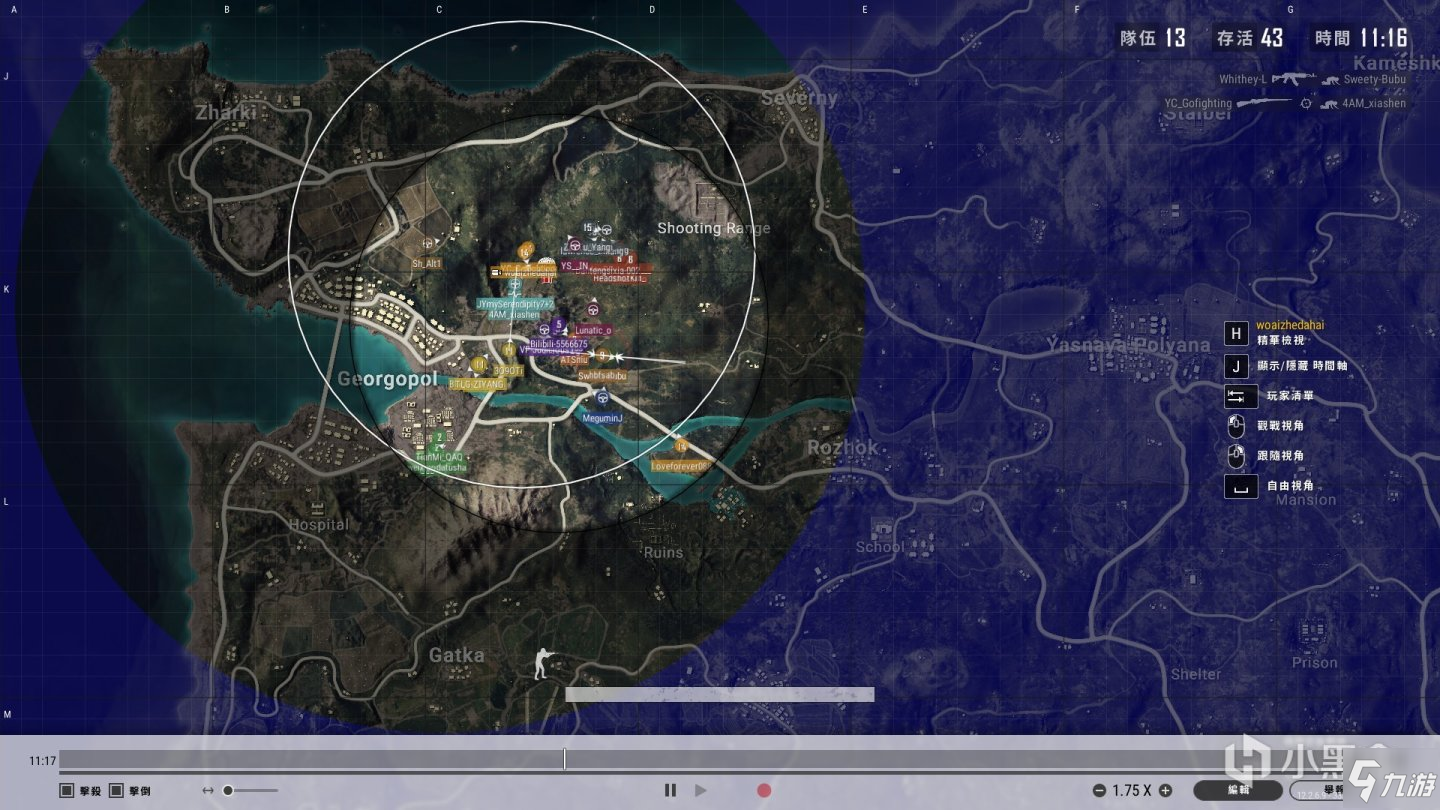Viewport: 1440px width, 810px height.
Task: Click the Sh_Alt1 player label
Action: (427, 264)
